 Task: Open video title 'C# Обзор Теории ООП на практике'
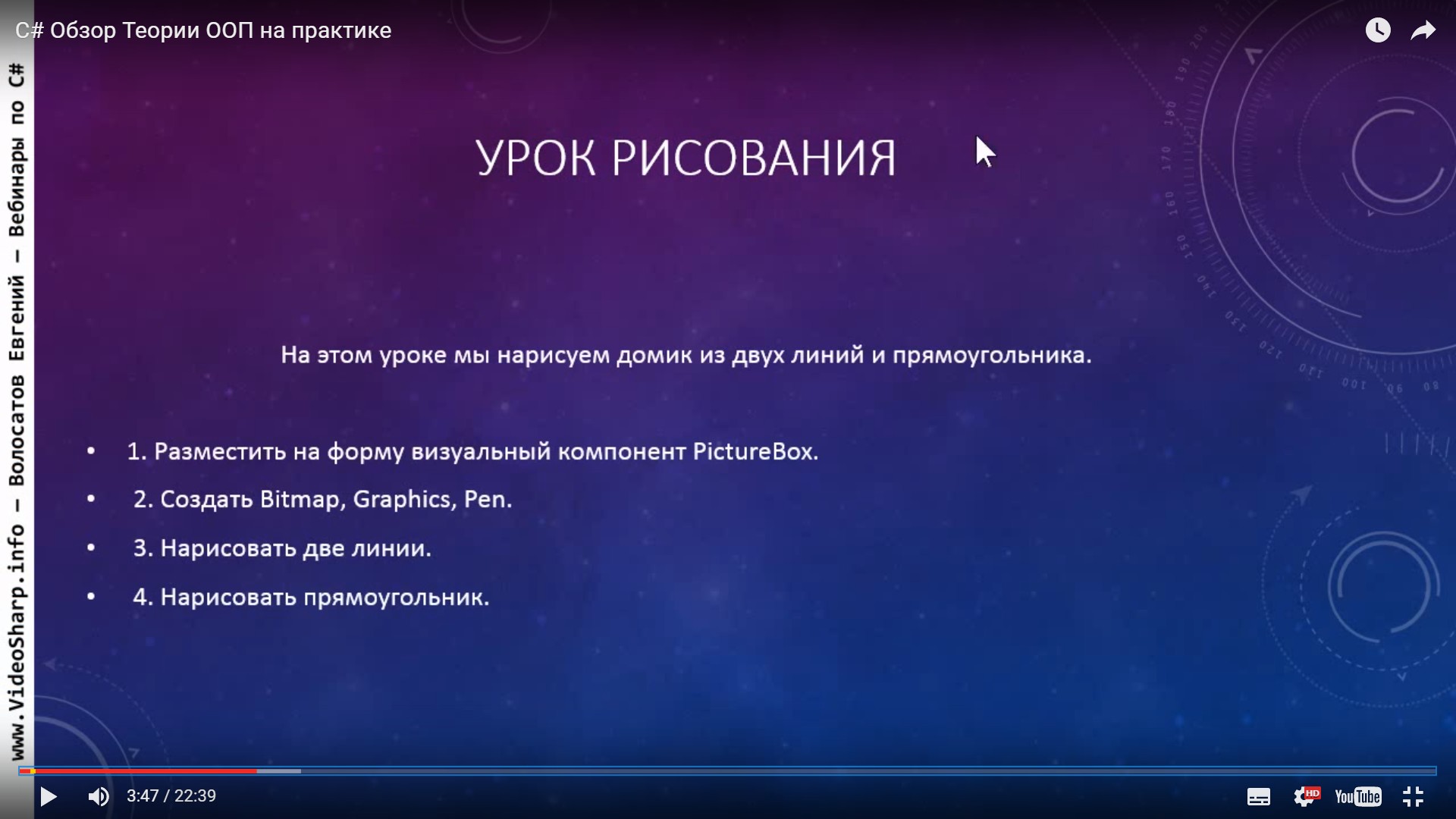(x=203, y=30)
